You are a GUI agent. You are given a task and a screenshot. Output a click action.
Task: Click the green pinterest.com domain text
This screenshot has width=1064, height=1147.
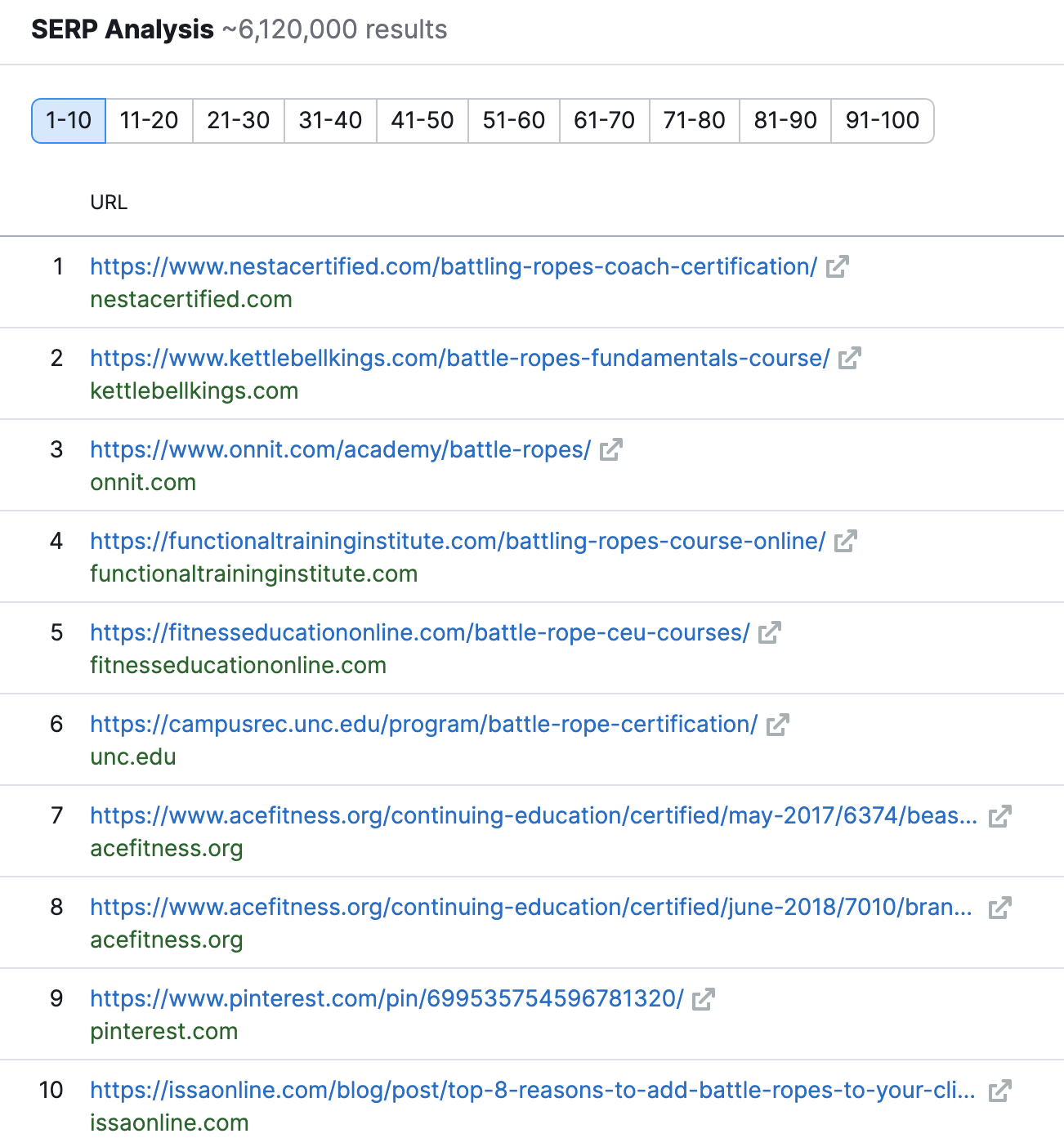tap(164, 1031)
